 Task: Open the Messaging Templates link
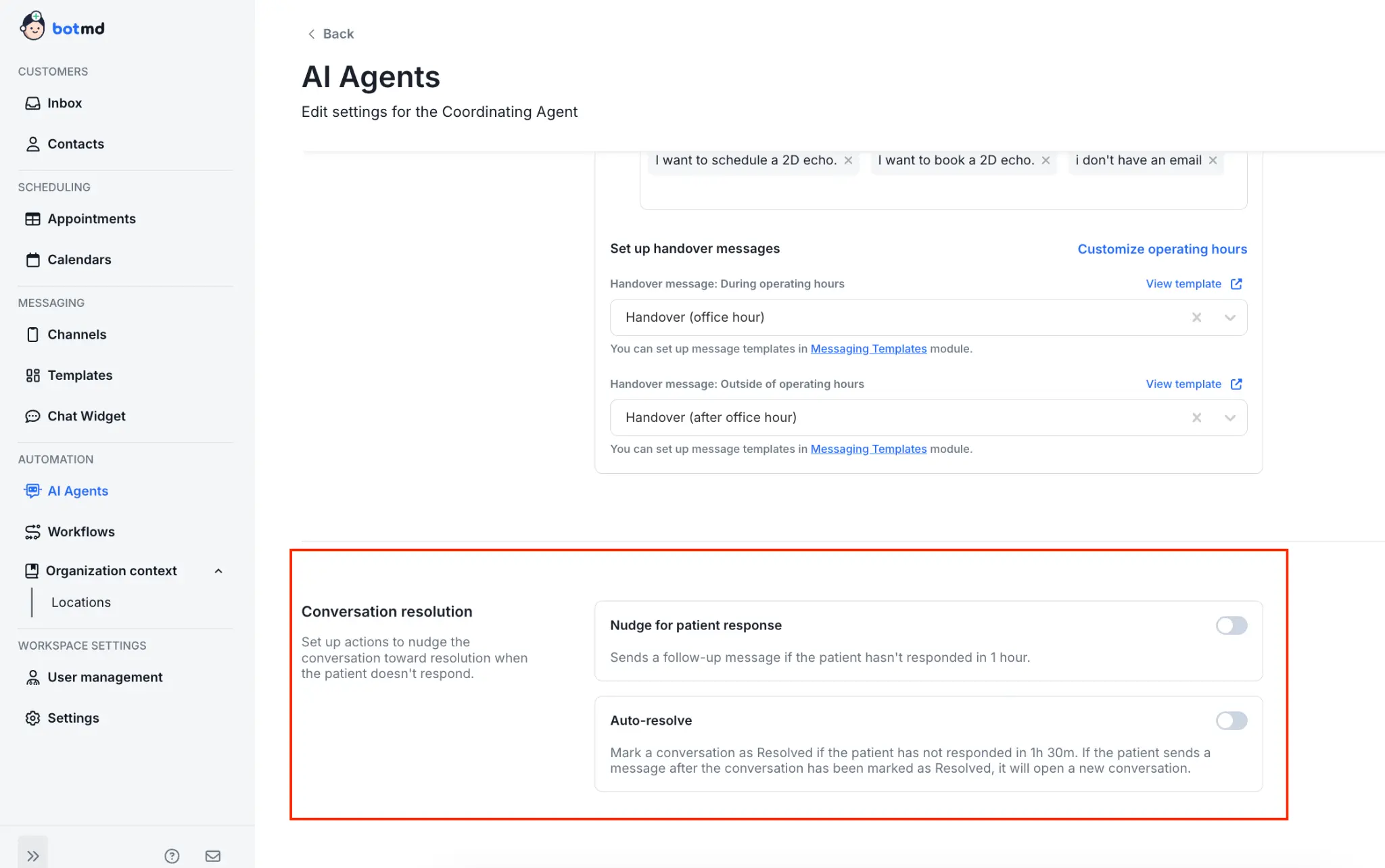[868, 348]
